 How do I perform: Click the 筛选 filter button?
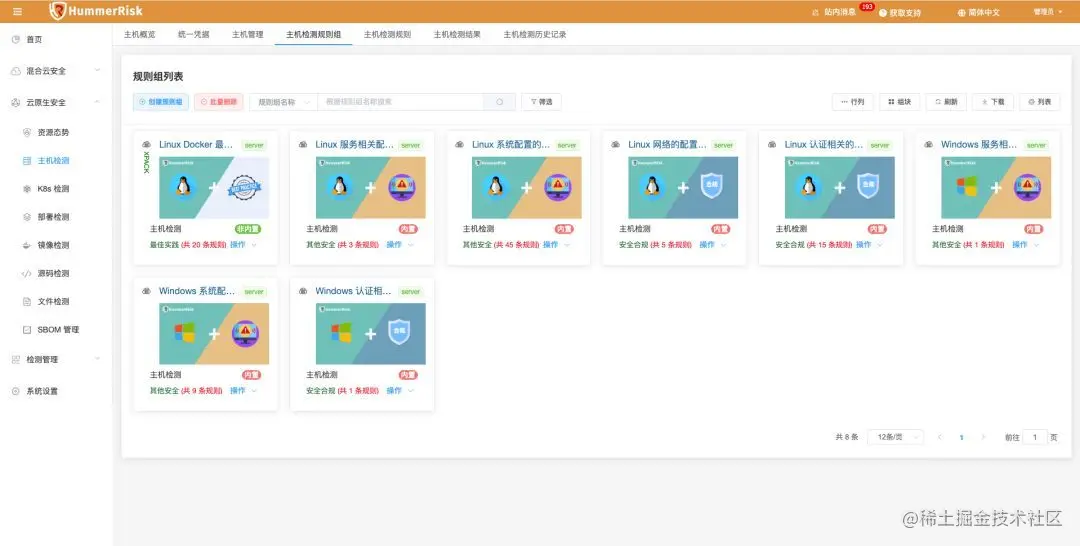[x=541, y=102]
